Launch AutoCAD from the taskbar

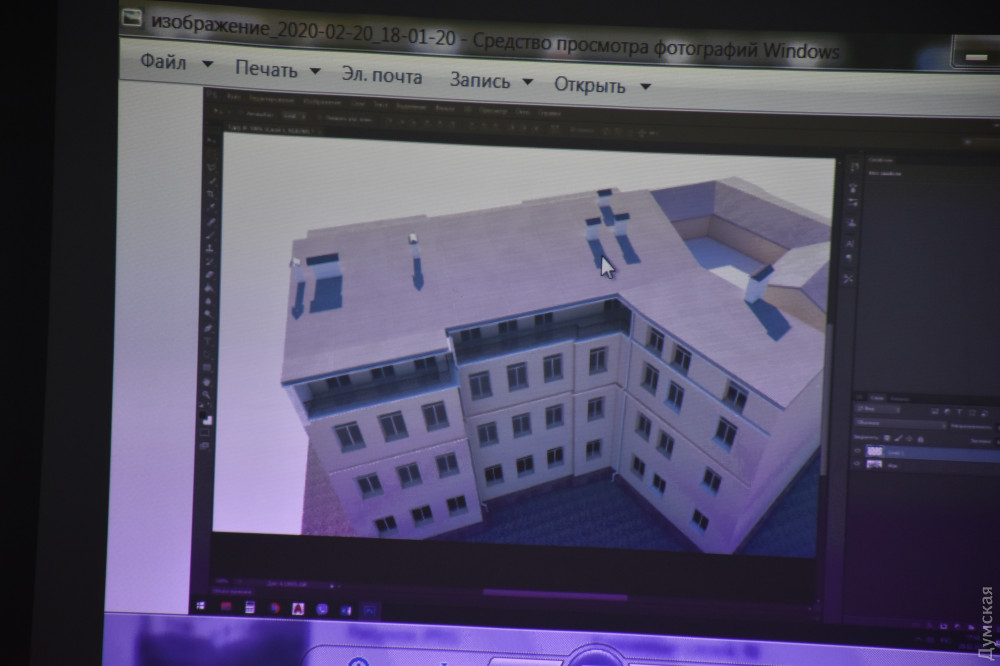pos(297,608)
